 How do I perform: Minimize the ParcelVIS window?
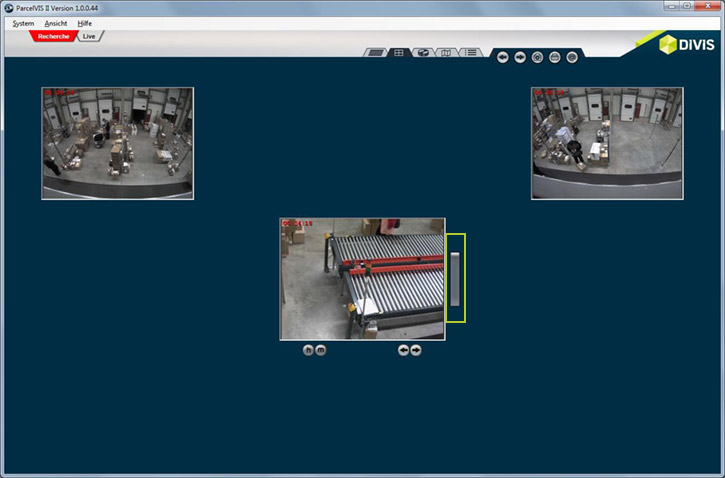[671, 6]
